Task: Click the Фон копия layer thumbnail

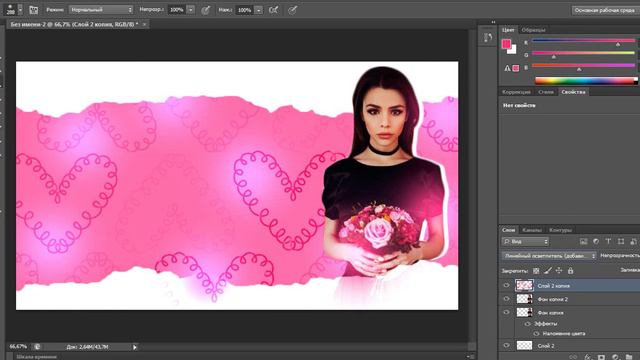Action: (x=524, y=313)
